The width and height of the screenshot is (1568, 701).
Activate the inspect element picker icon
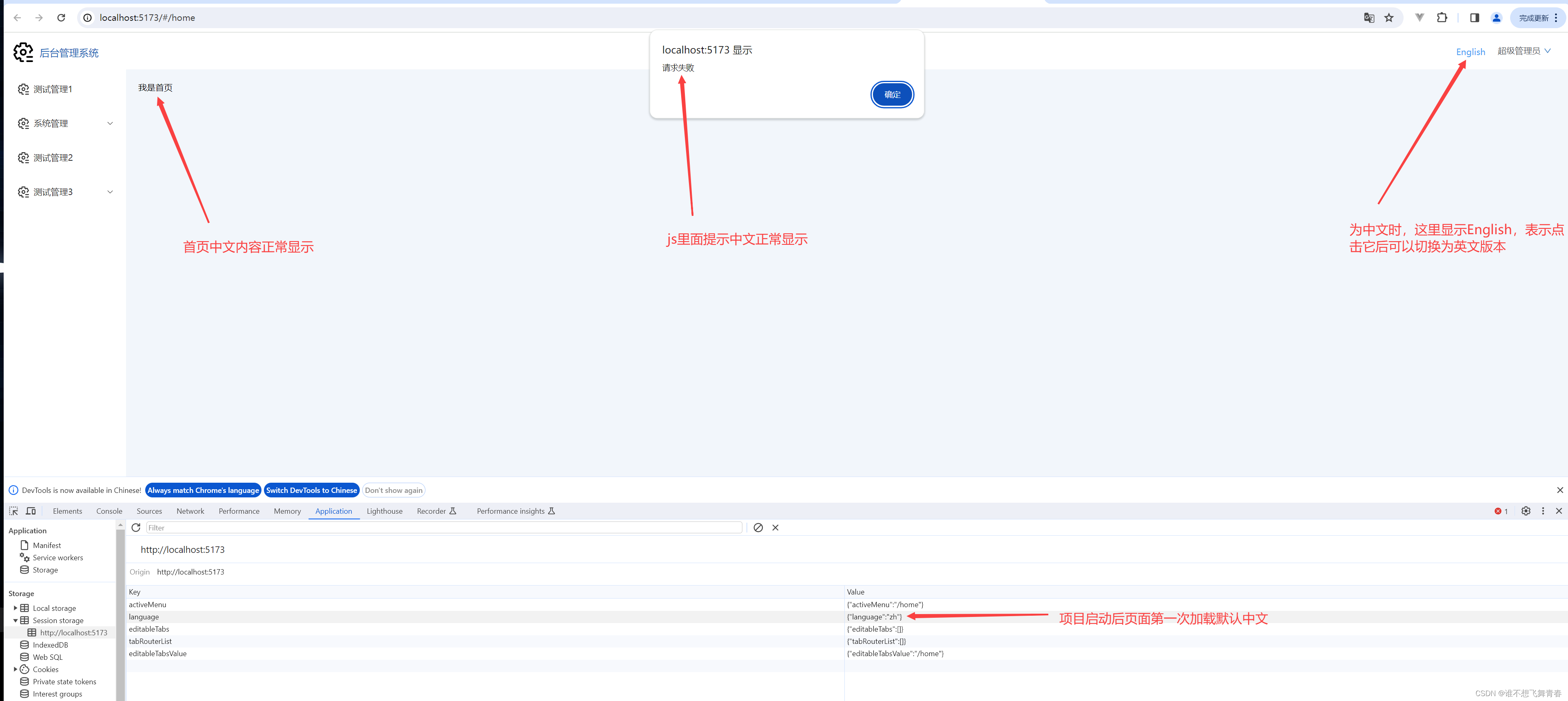[13, 511]
